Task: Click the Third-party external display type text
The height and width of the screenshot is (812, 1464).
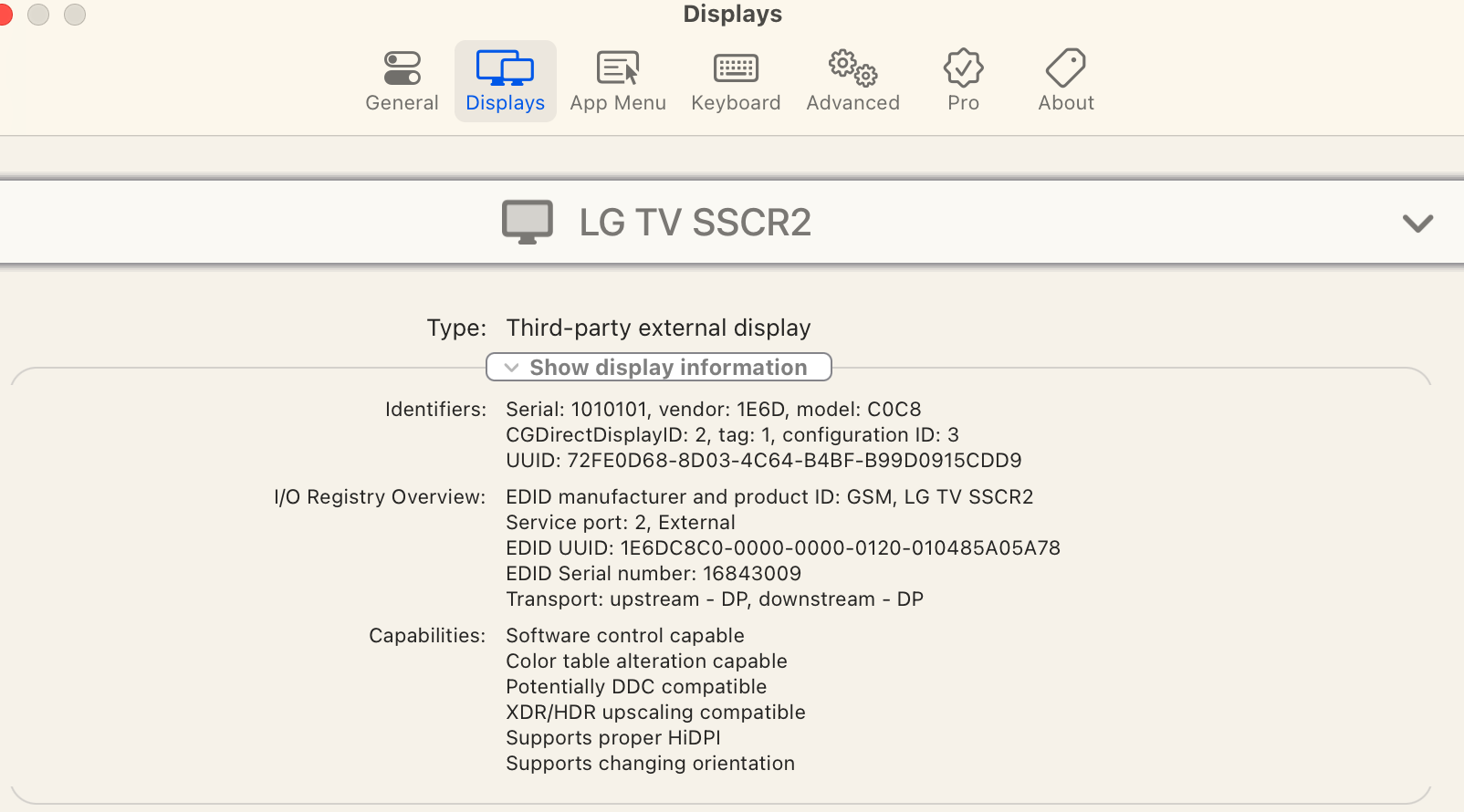Action: [x=658, y=328]
